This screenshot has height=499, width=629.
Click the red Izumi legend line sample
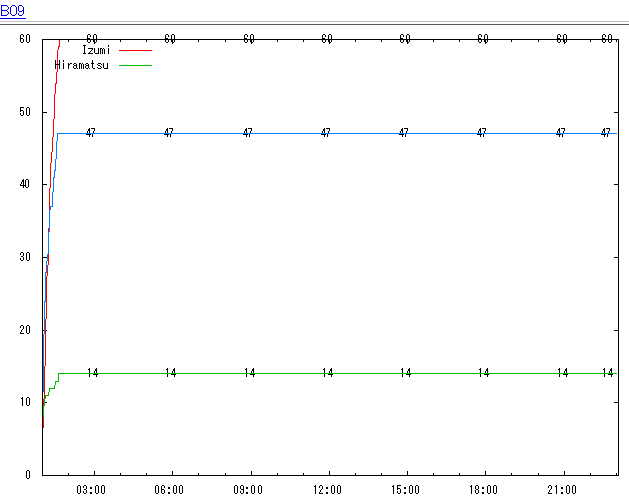(x=136, y=51)
